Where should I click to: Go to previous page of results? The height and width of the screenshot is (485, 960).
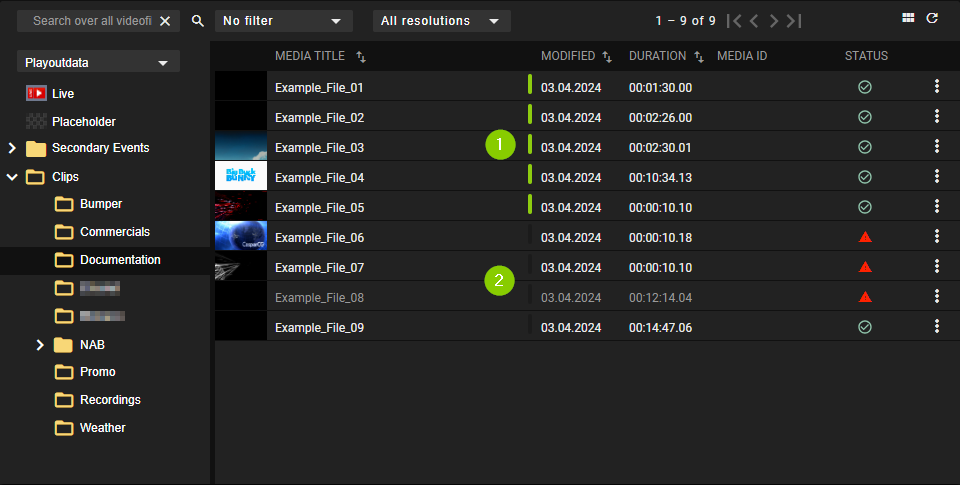[x=754, y=21]
